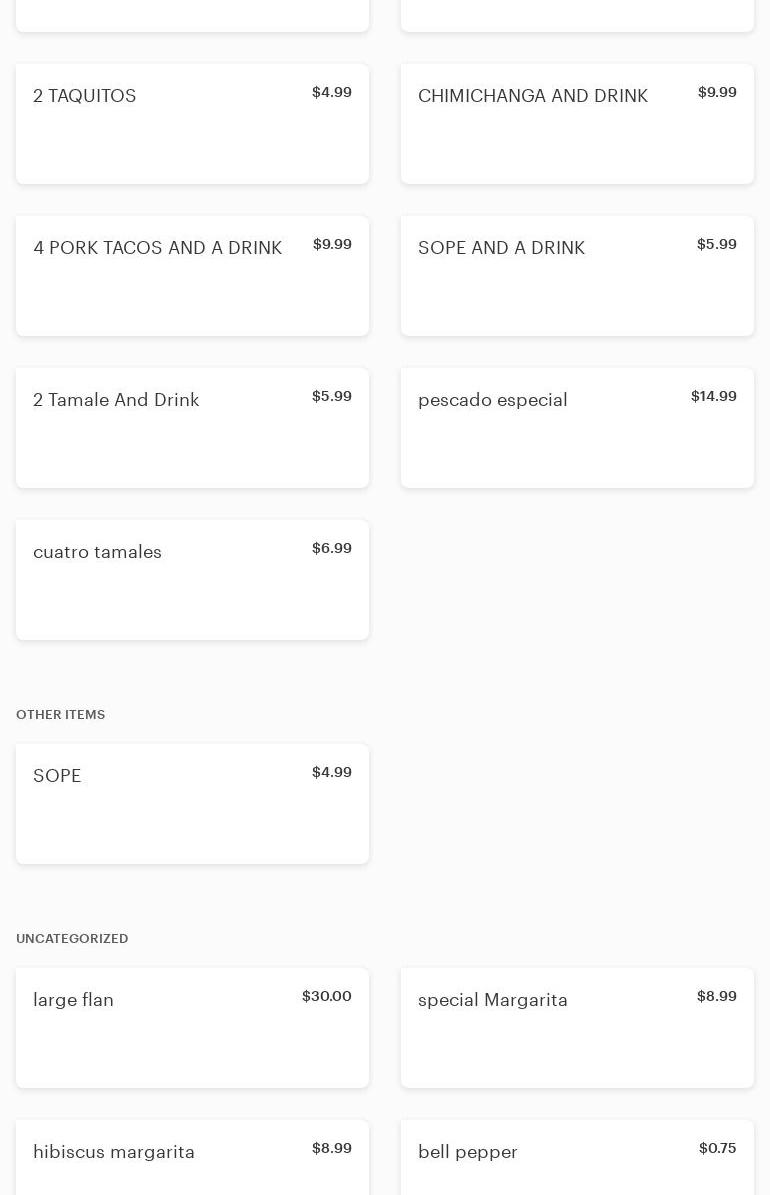Choose the special Margarita card
Screen dimensions: 770x1195
click(577, 1028)
